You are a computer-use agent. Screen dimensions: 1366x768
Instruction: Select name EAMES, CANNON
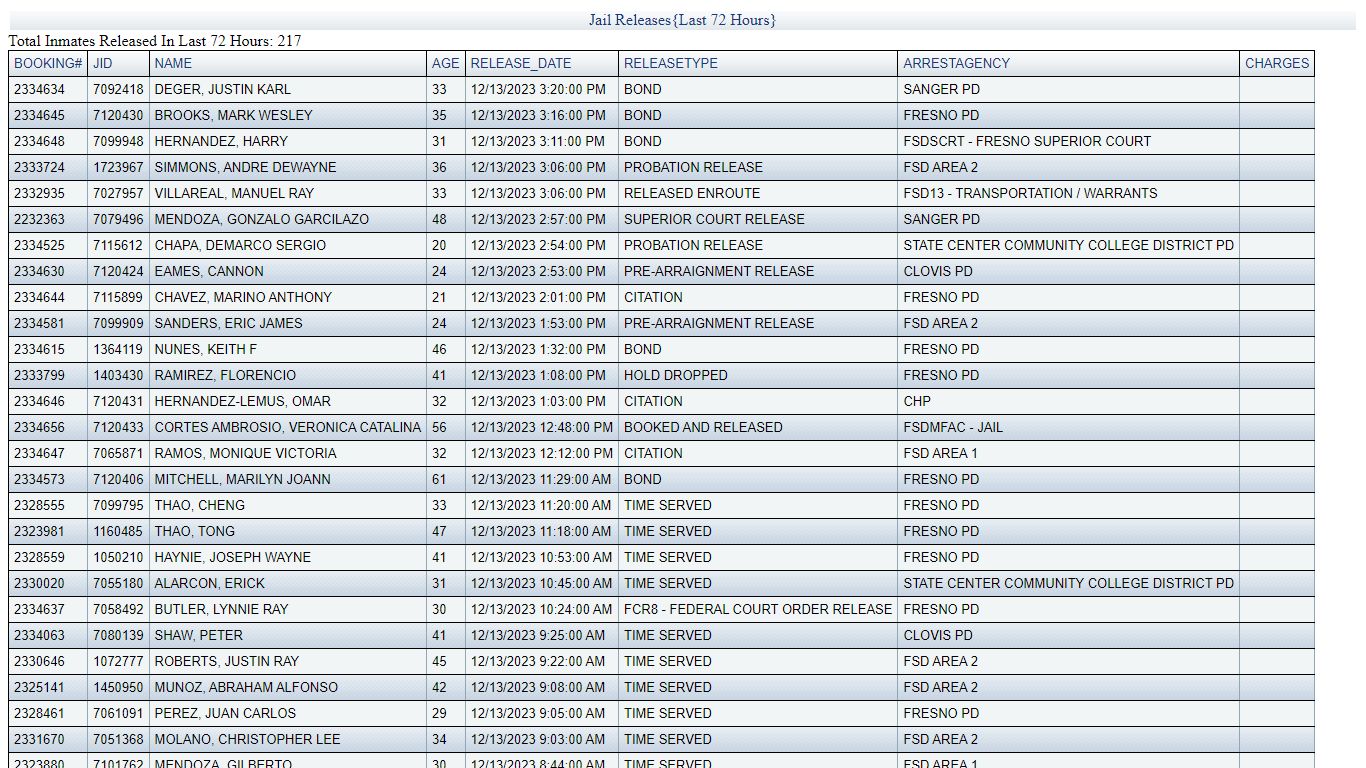point(209,271)
